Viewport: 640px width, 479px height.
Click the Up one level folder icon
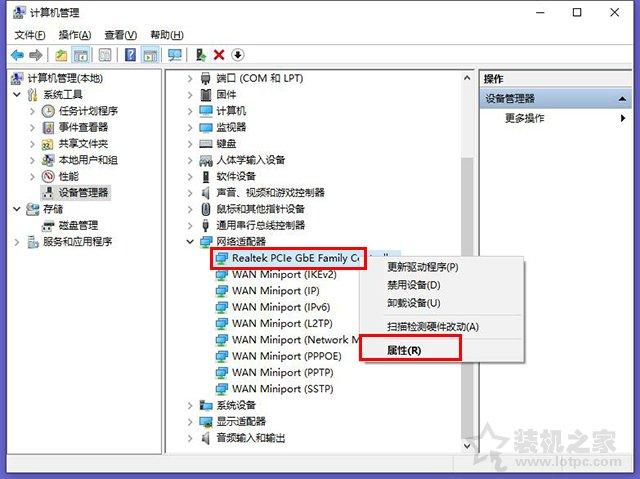pyautogui.click(x=61, y=55)
